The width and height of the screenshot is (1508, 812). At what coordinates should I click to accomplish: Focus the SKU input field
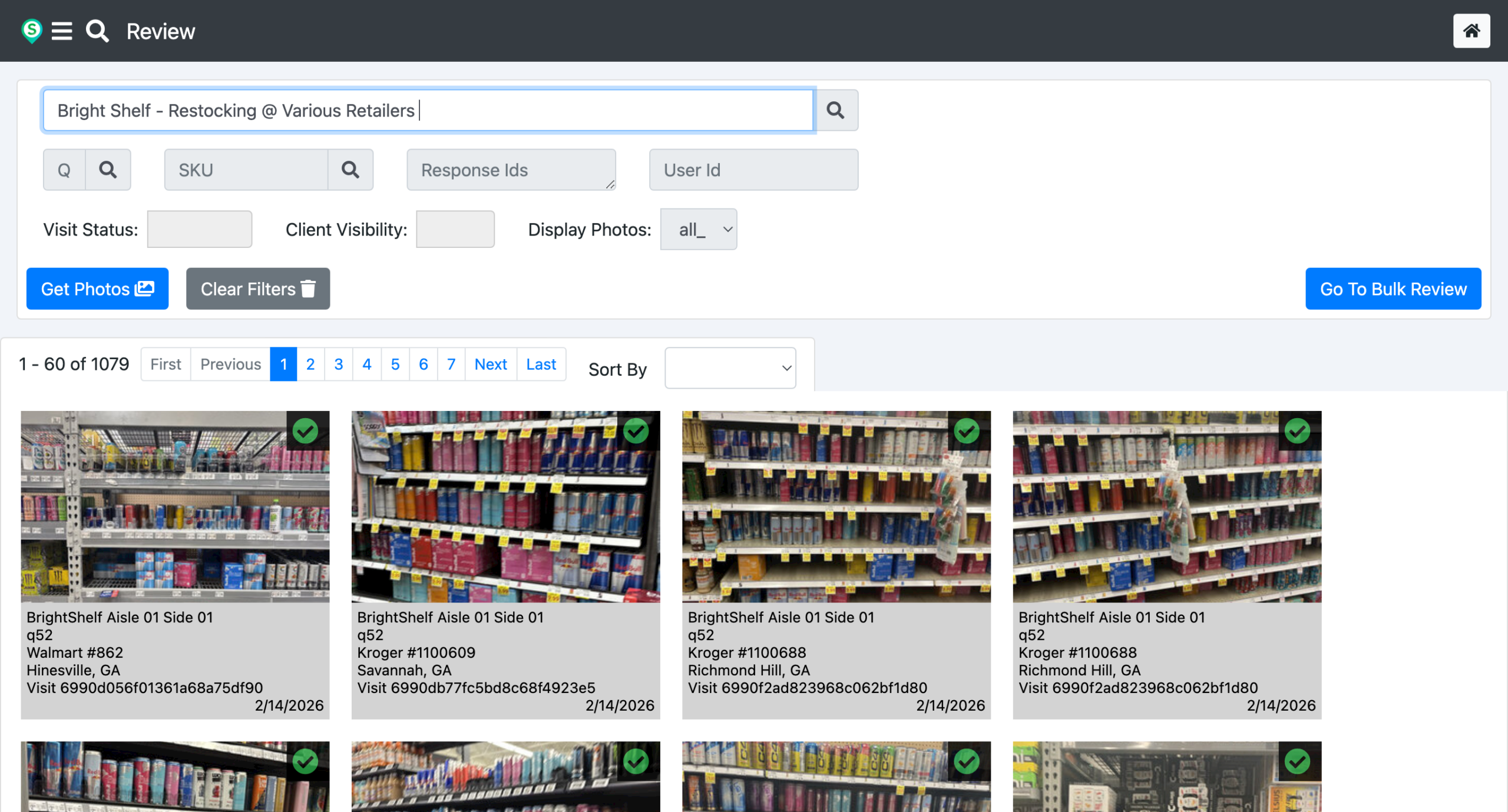(246, 170)
